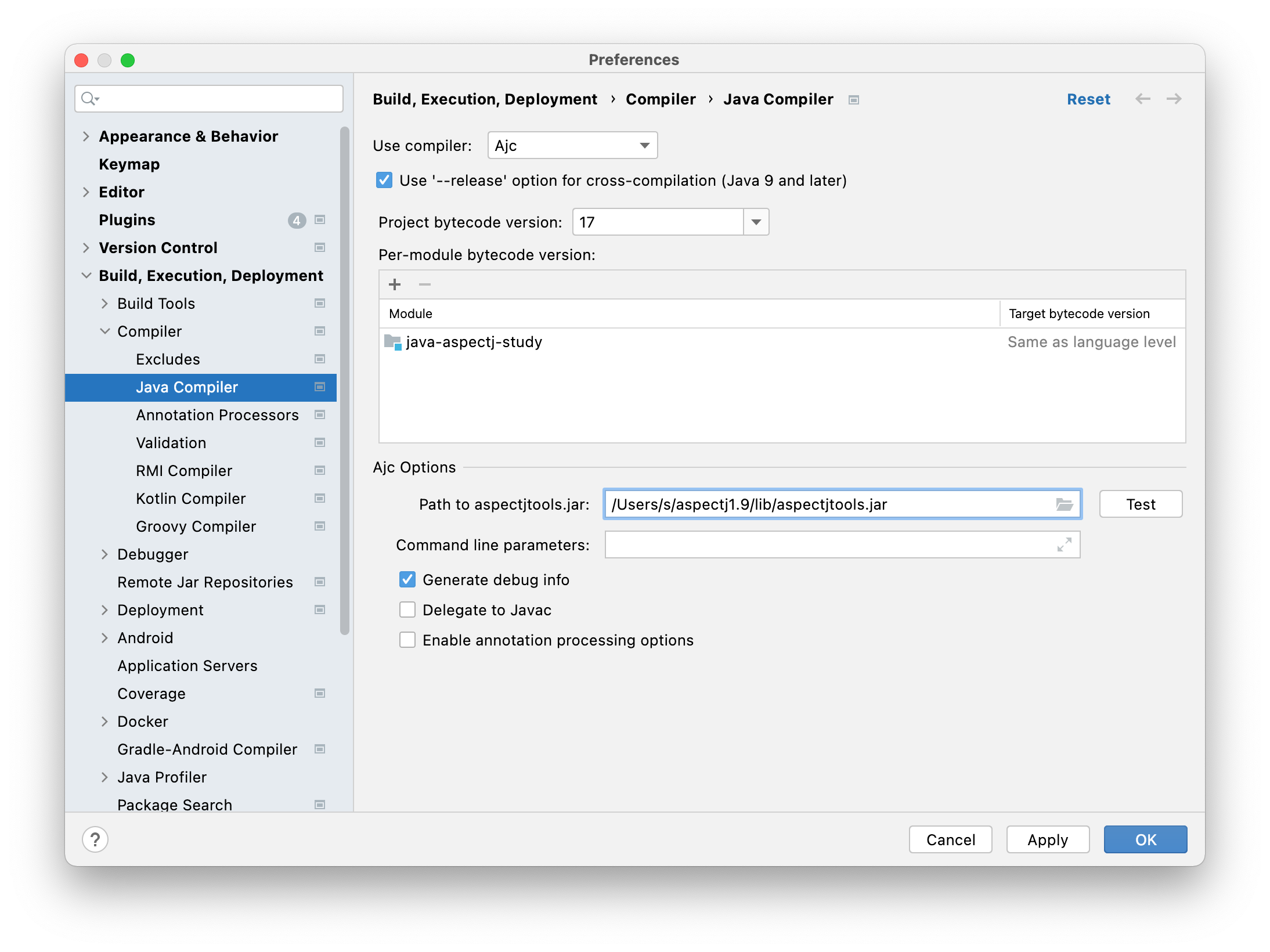The image size is (1270, 952).
Task: Click the folder browse icon in aspectjtools path
Action: pos(1064,504)
